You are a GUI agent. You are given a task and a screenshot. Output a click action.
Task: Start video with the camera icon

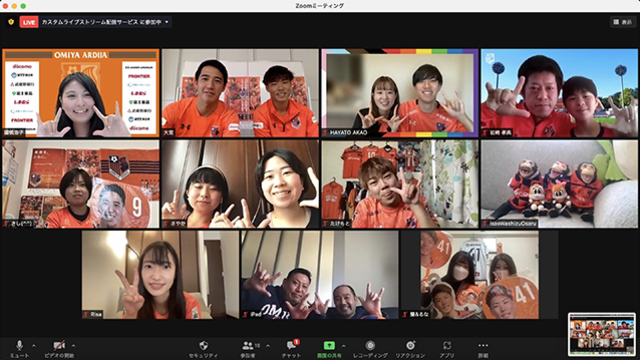click(59, 349)
